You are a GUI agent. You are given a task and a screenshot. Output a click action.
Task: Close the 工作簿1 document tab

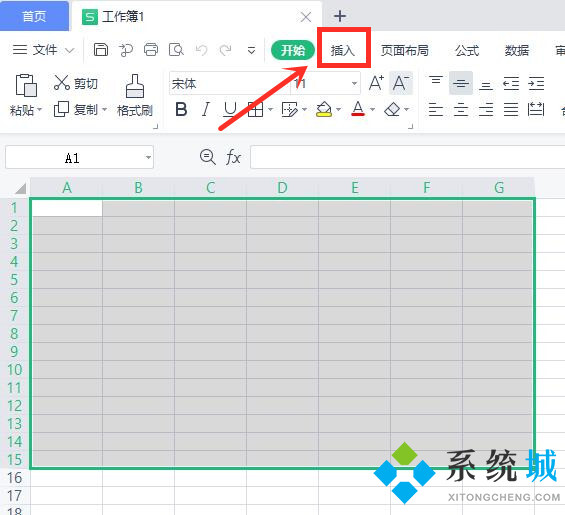pos(306,17)
